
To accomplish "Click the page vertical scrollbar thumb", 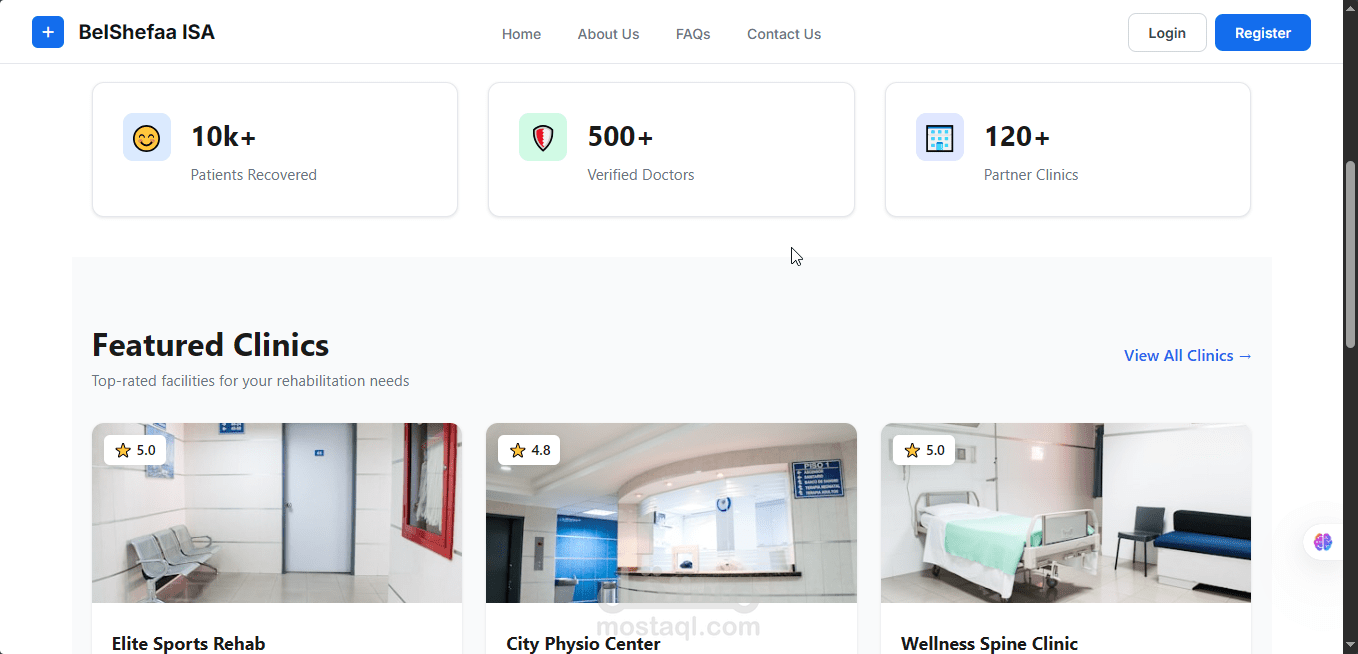I will tap(1350, 255).
